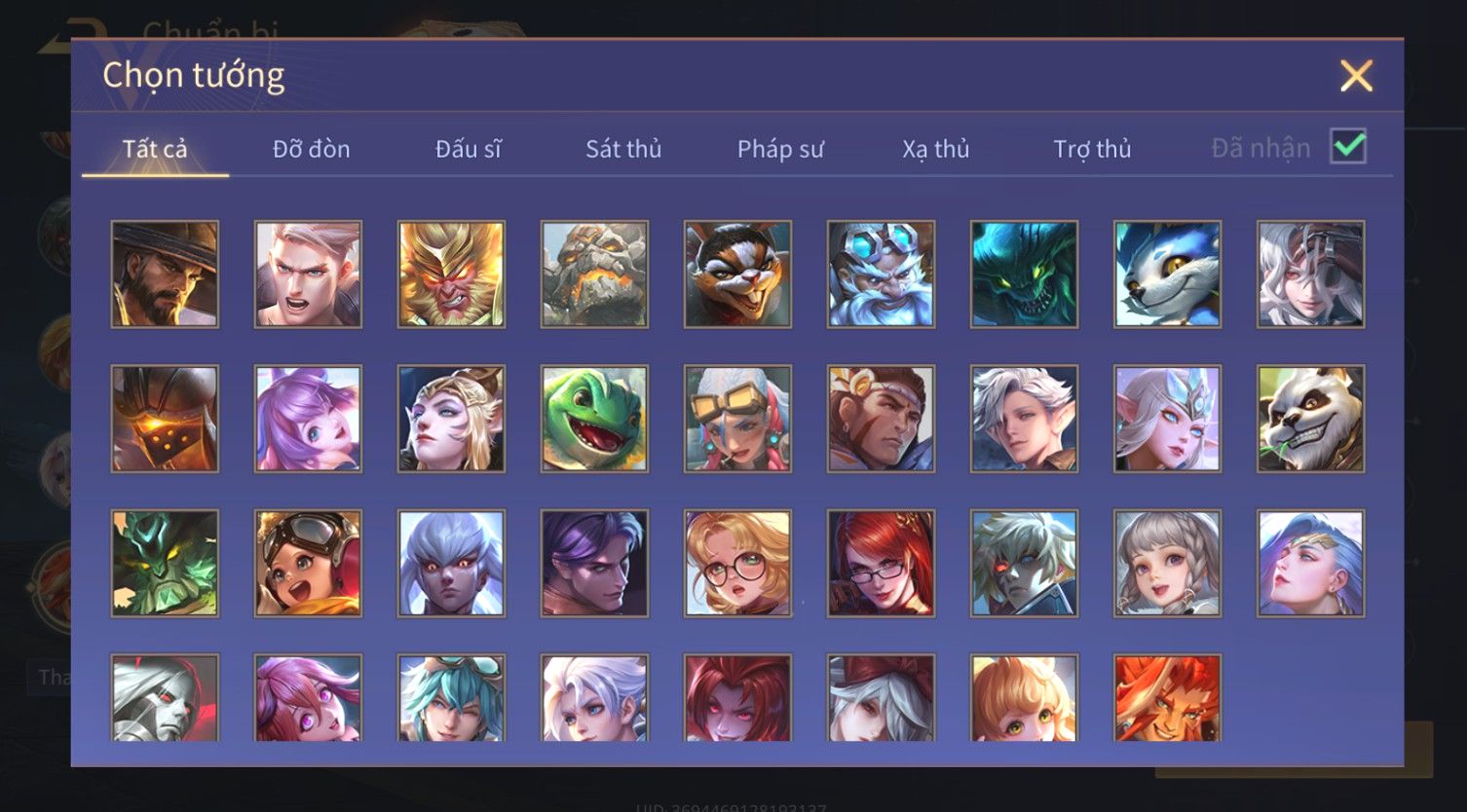Select the red-haired woman with glasses

881,564
